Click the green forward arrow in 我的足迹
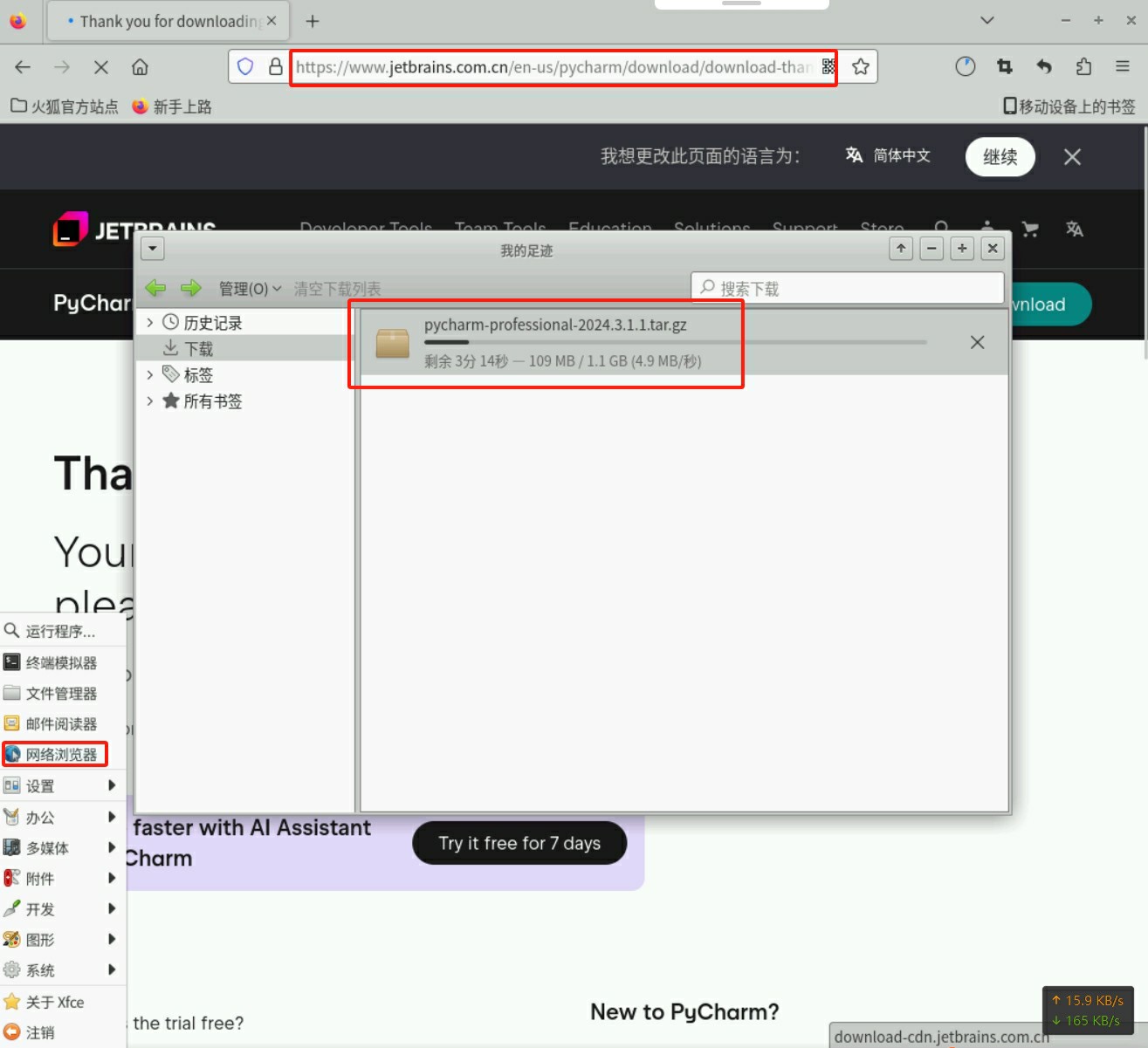Image resolution: width=1148 pixels, height=1048 pixels. pos(190,288)
